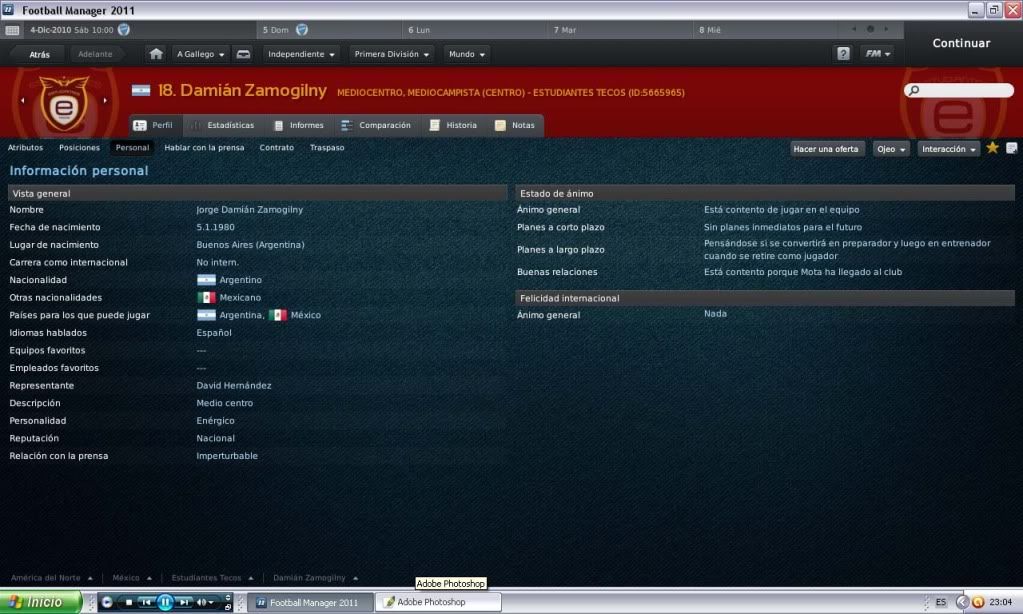Select the Contrato sub-tab
The width and height of the screenshot is (1023, 614).
point(277,147)
